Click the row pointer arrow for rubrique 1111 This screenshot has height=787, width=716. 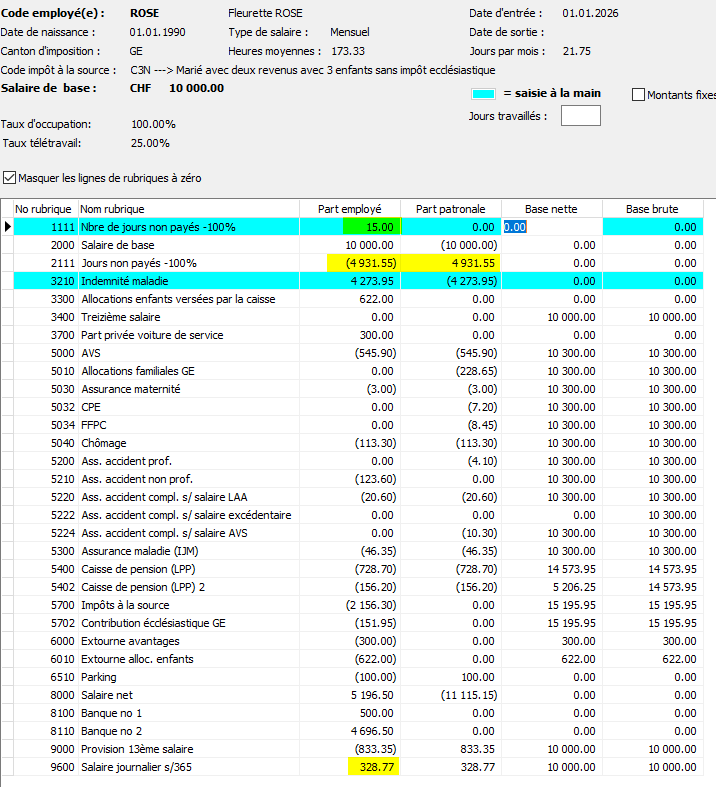pos(7,227)
